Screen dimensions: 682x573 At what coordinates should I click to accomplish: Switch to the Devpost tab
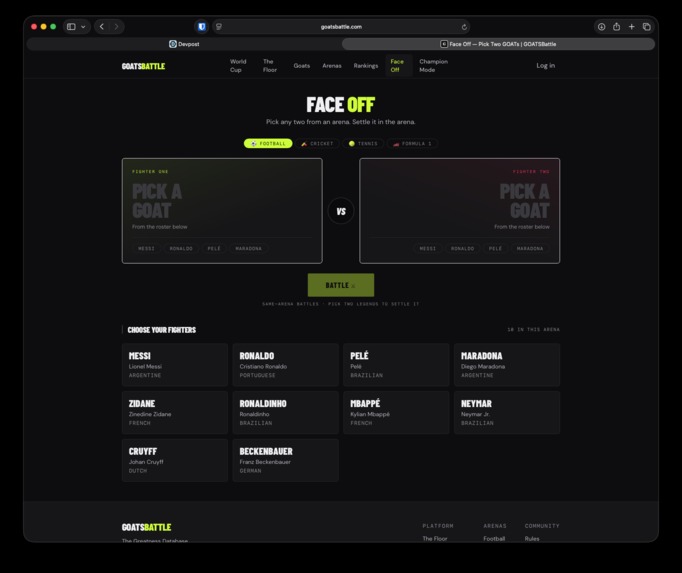pos(184,44)
